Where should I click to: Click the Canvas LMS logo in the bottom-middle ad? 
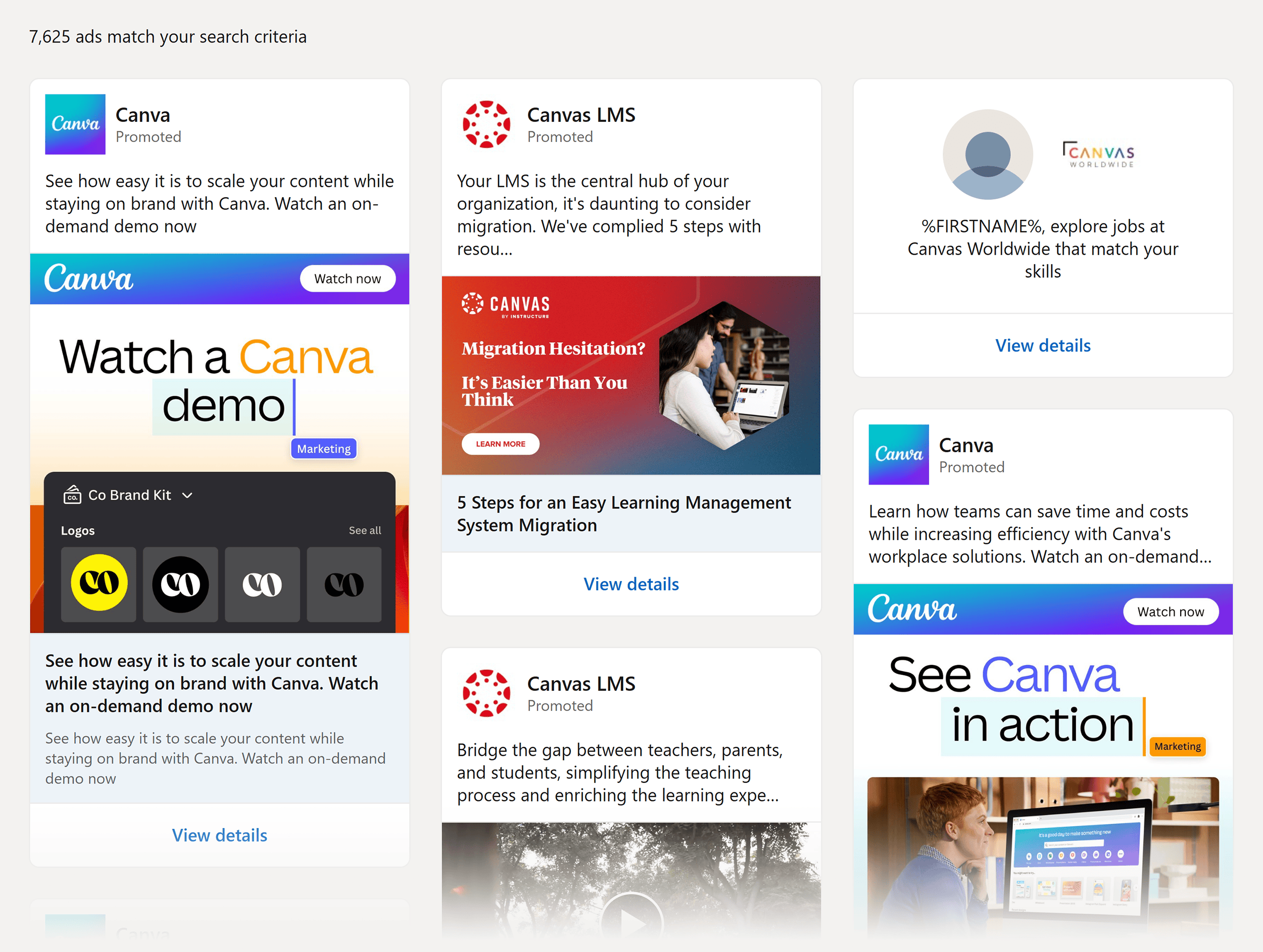tap(486, 693)
